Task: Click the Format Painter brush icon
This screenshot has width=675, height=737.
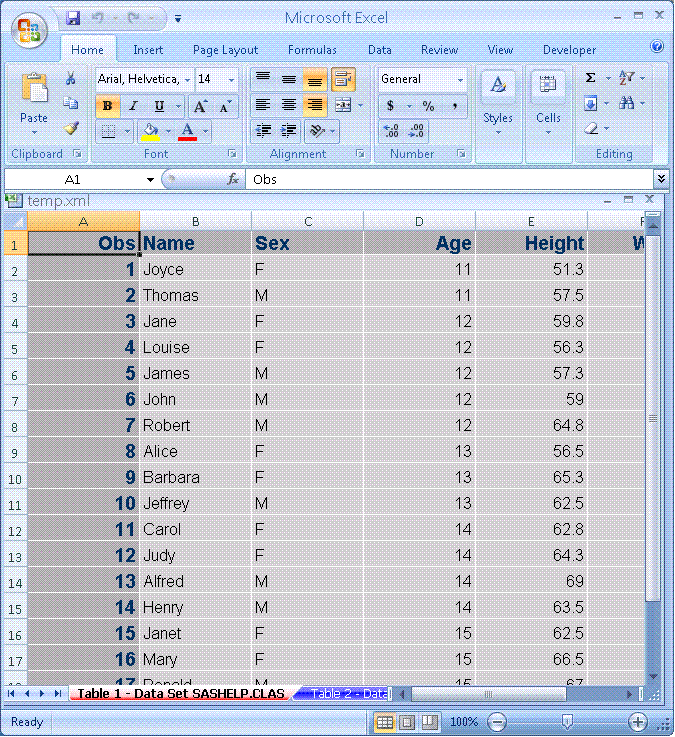Action: (71, 128)
